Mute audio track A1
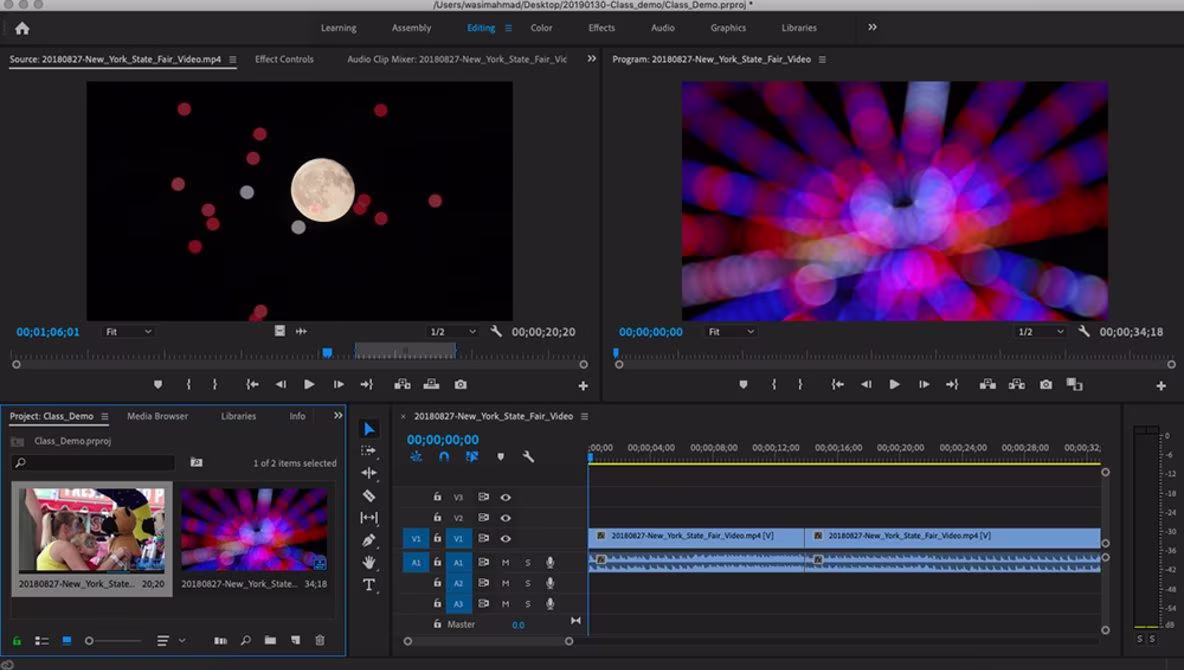 [506, 562]
